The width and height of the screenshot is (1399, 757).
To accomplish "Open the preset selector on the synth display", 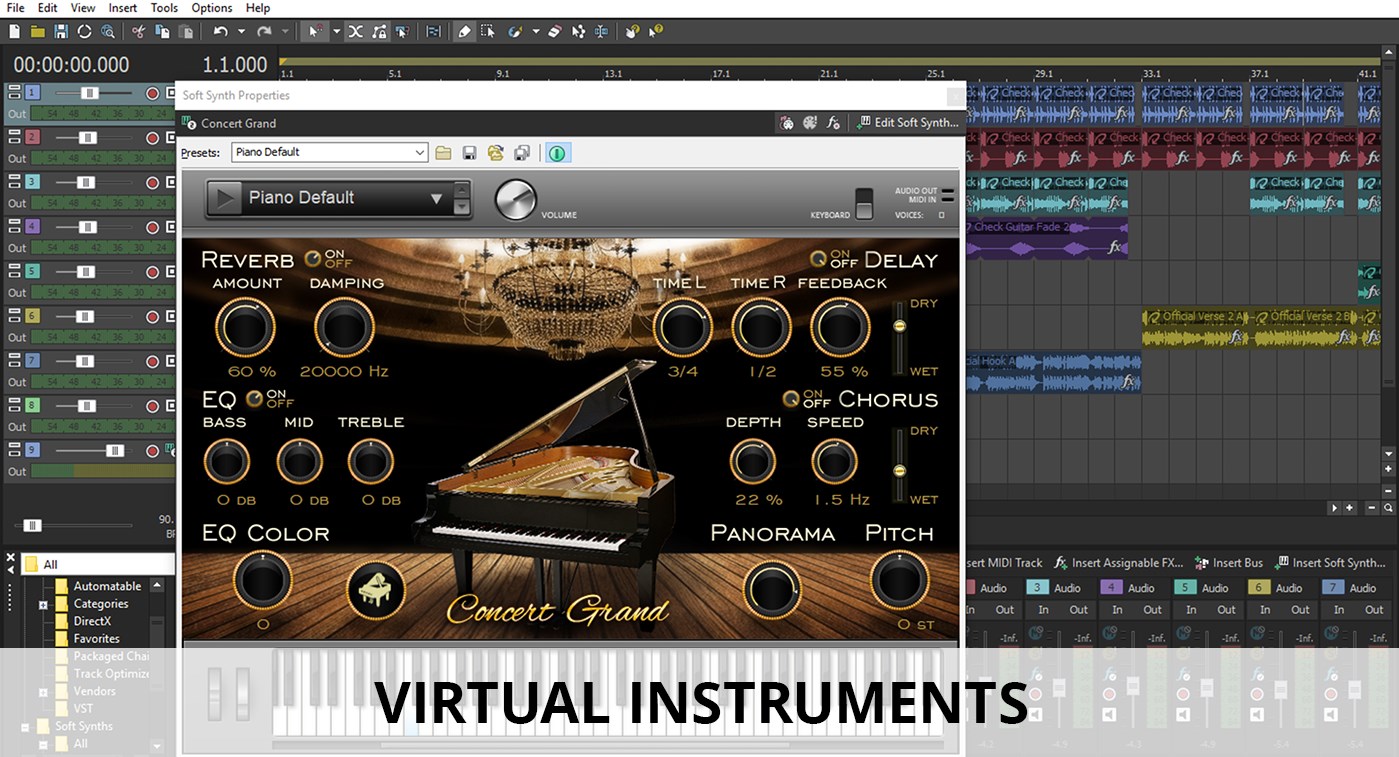I will (437, 197).
